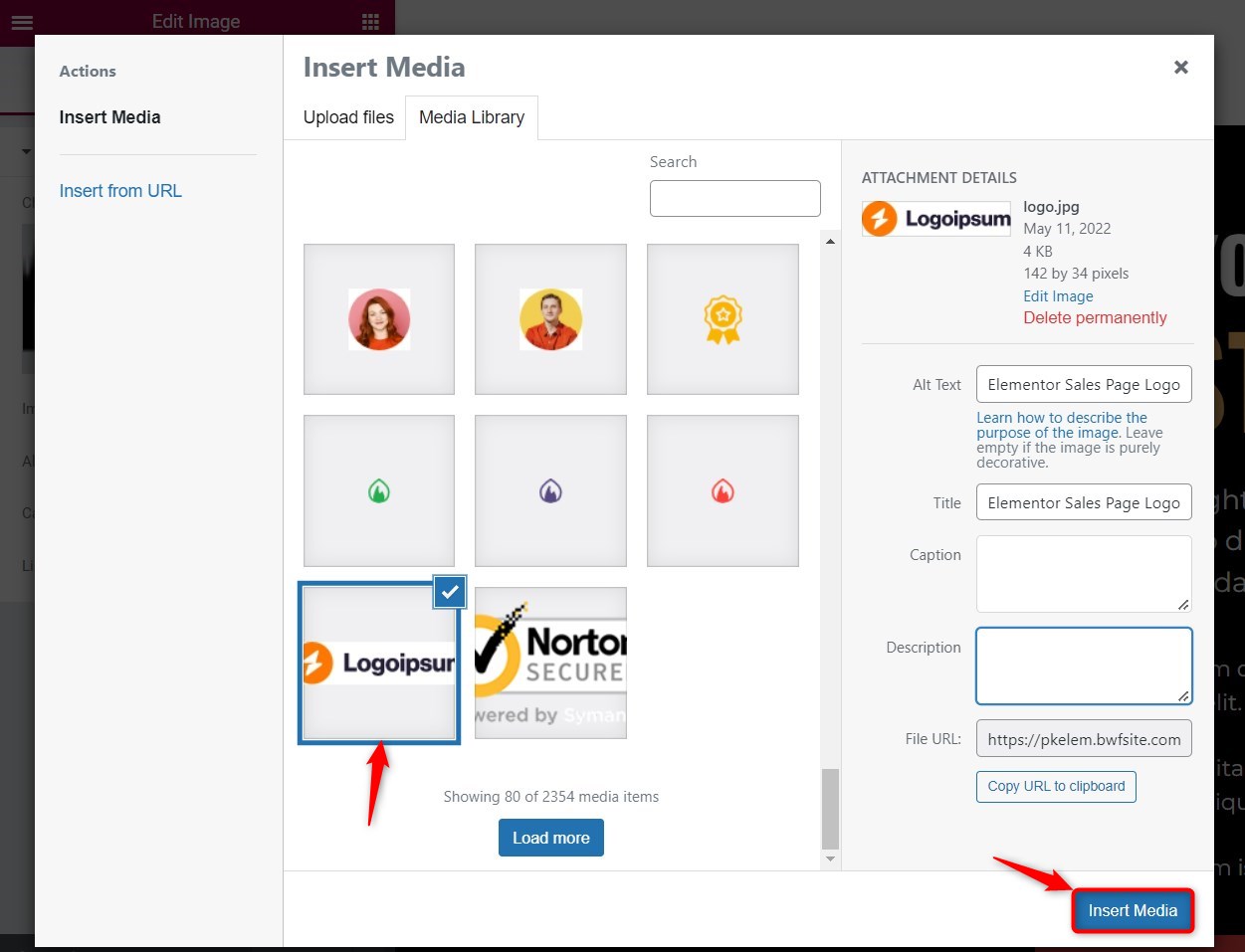Image resolution: width=1245 pixels, height=952 pixels.
Task: Switch to the Media Library tab
Action: point(471,117)
